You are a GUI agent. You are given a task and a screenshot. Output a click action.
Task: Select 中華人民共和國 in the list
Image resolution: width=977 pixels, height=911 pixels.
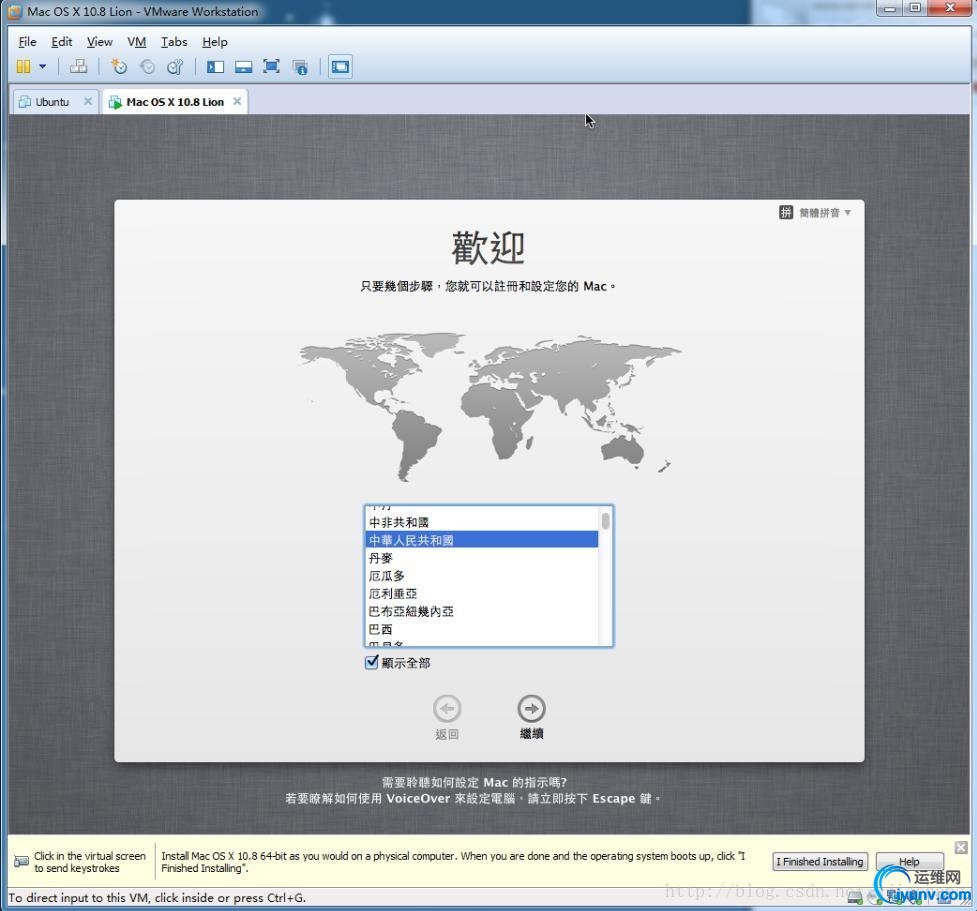481,540
